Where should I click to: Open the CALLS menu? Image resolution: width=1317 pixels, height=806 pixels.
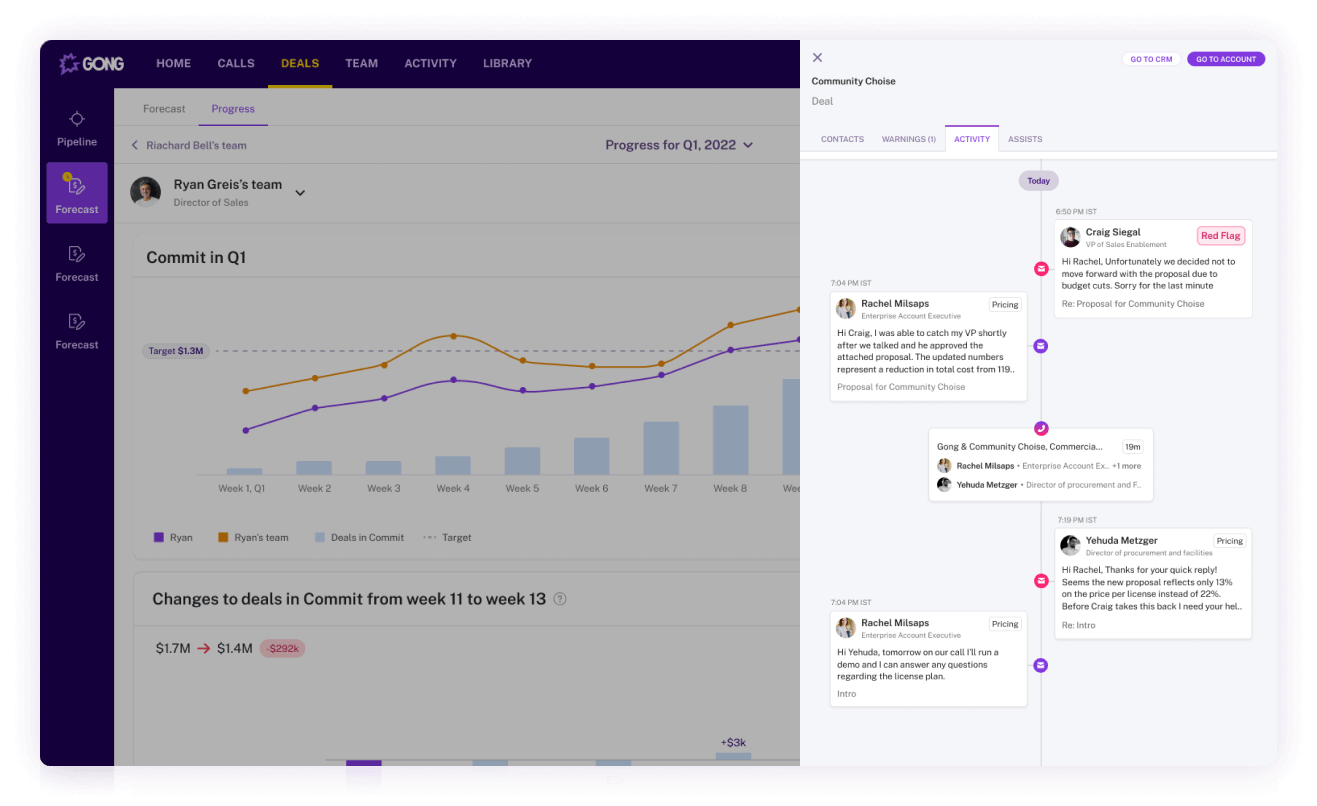236,63
